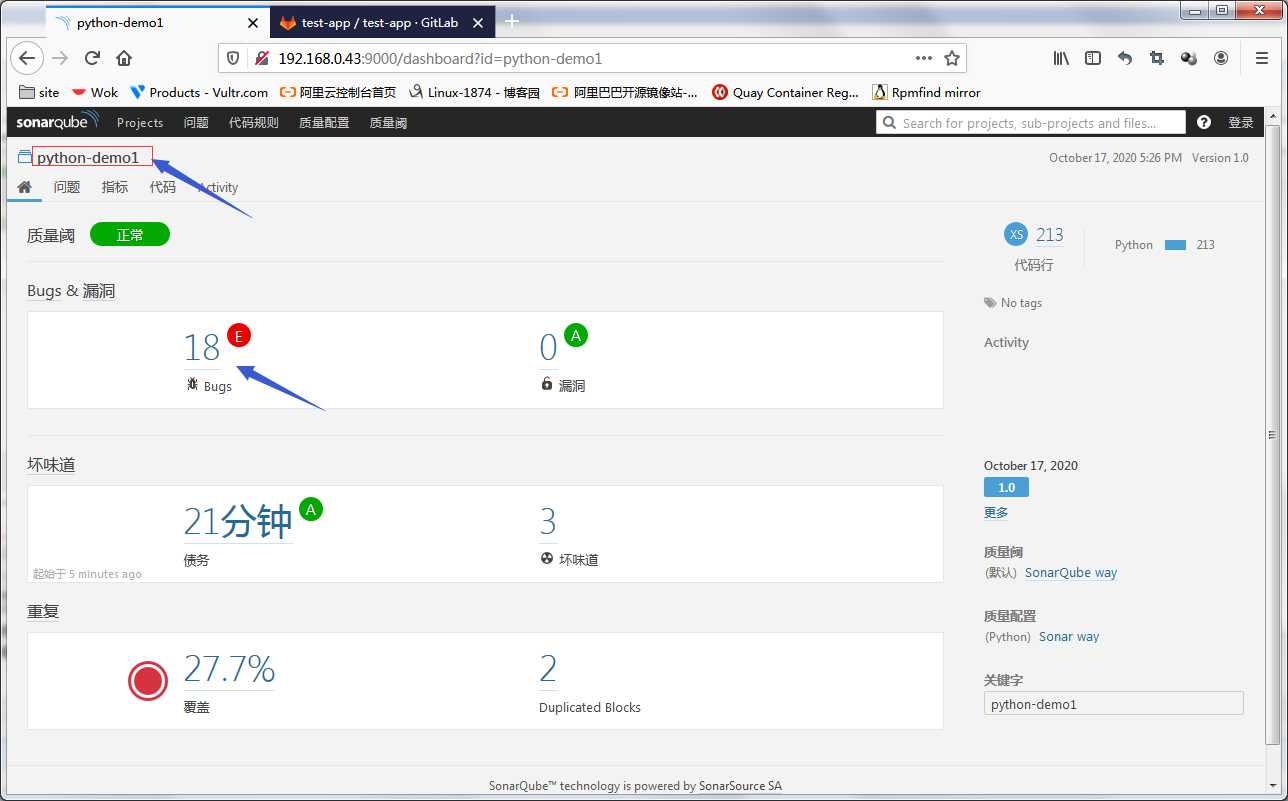The height and width of the screenshot is (801, 1288).
Task: Open the SonarQube way quality gate link
Action: tap(1071, 573)
